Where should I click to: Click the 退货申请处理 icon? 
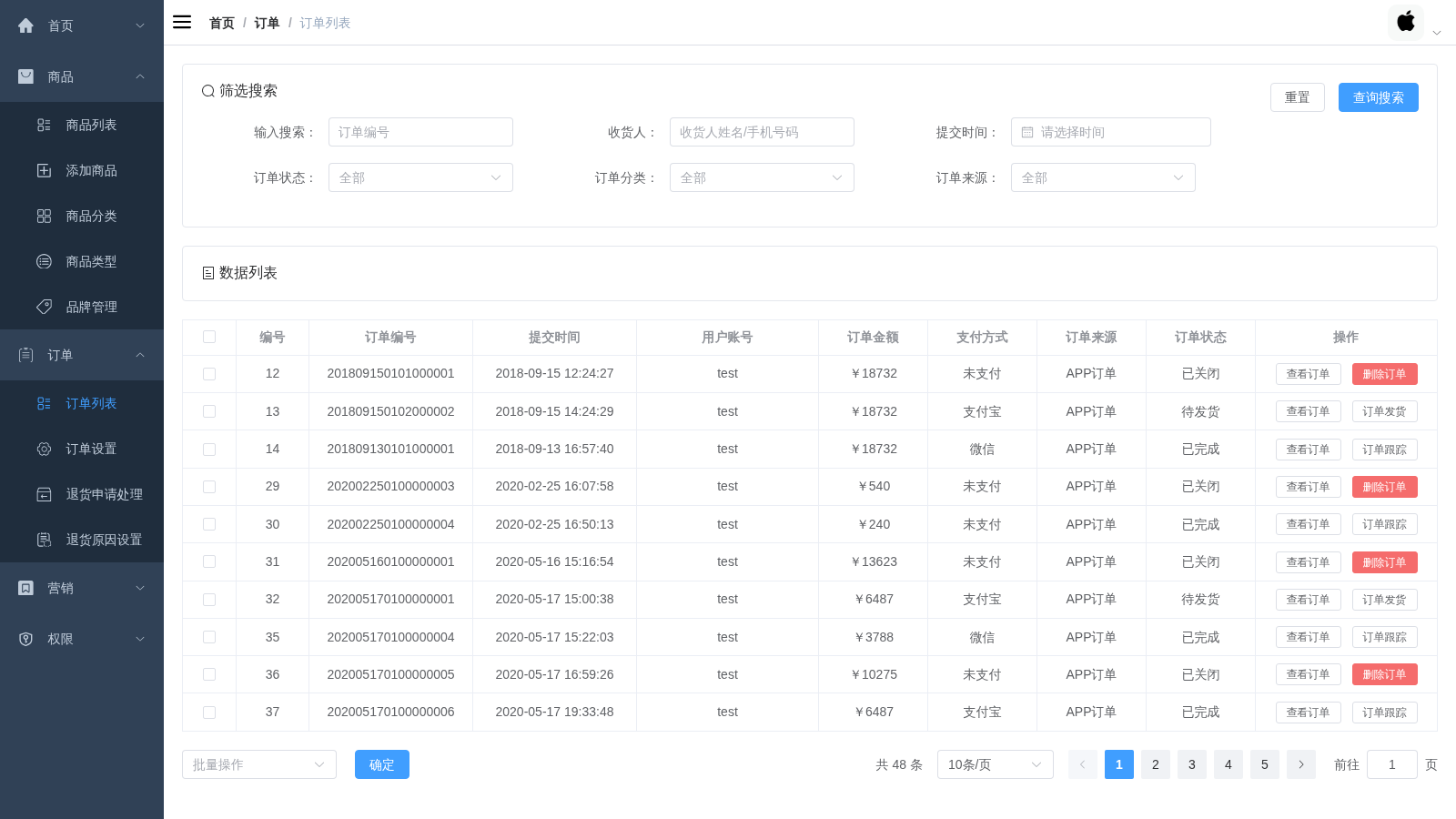pos(44,494)
